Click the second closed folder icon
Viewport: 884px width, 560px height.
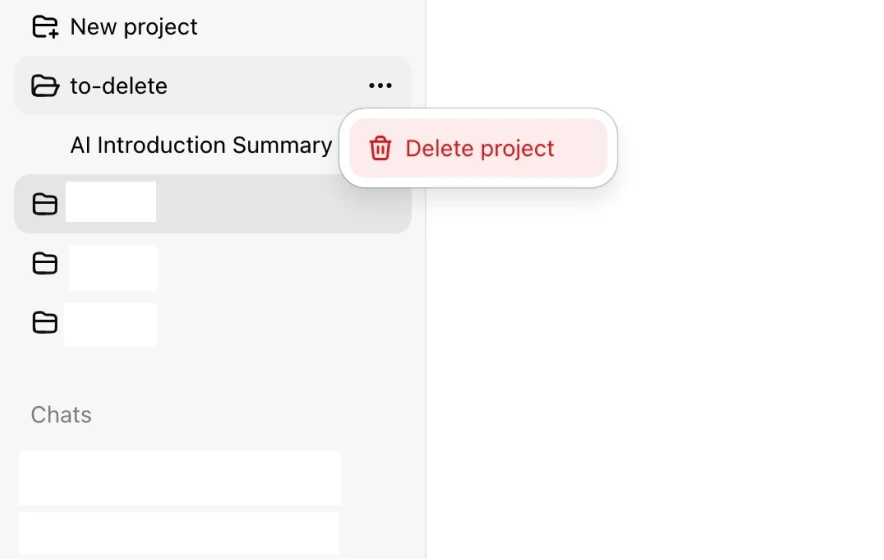click(x=45, y=263)
